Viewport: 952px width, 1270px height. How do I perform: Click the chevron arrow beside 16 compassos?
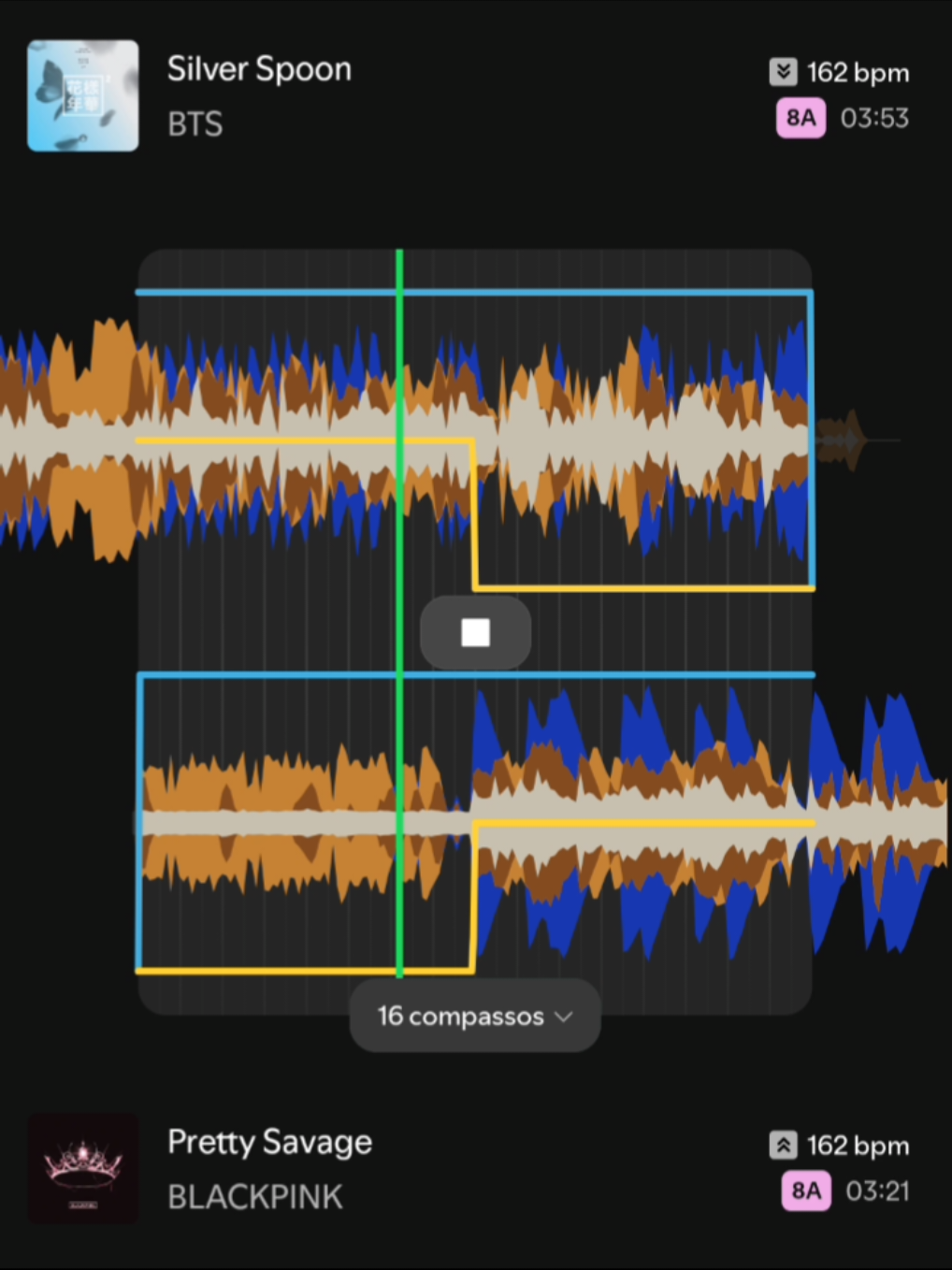coord(564,1017)
